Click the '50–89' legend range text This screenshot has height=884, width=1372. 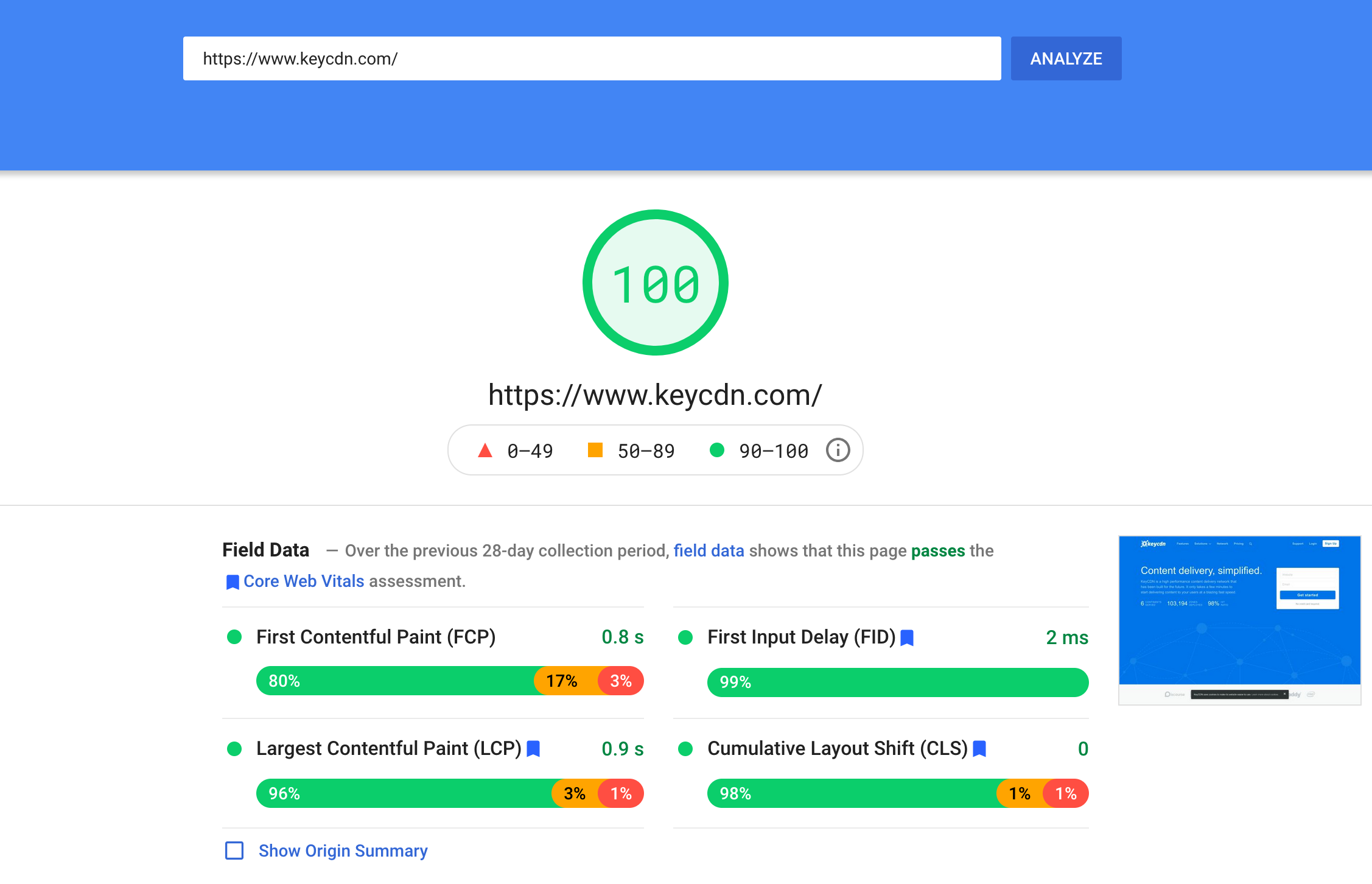tap(646, 451)
